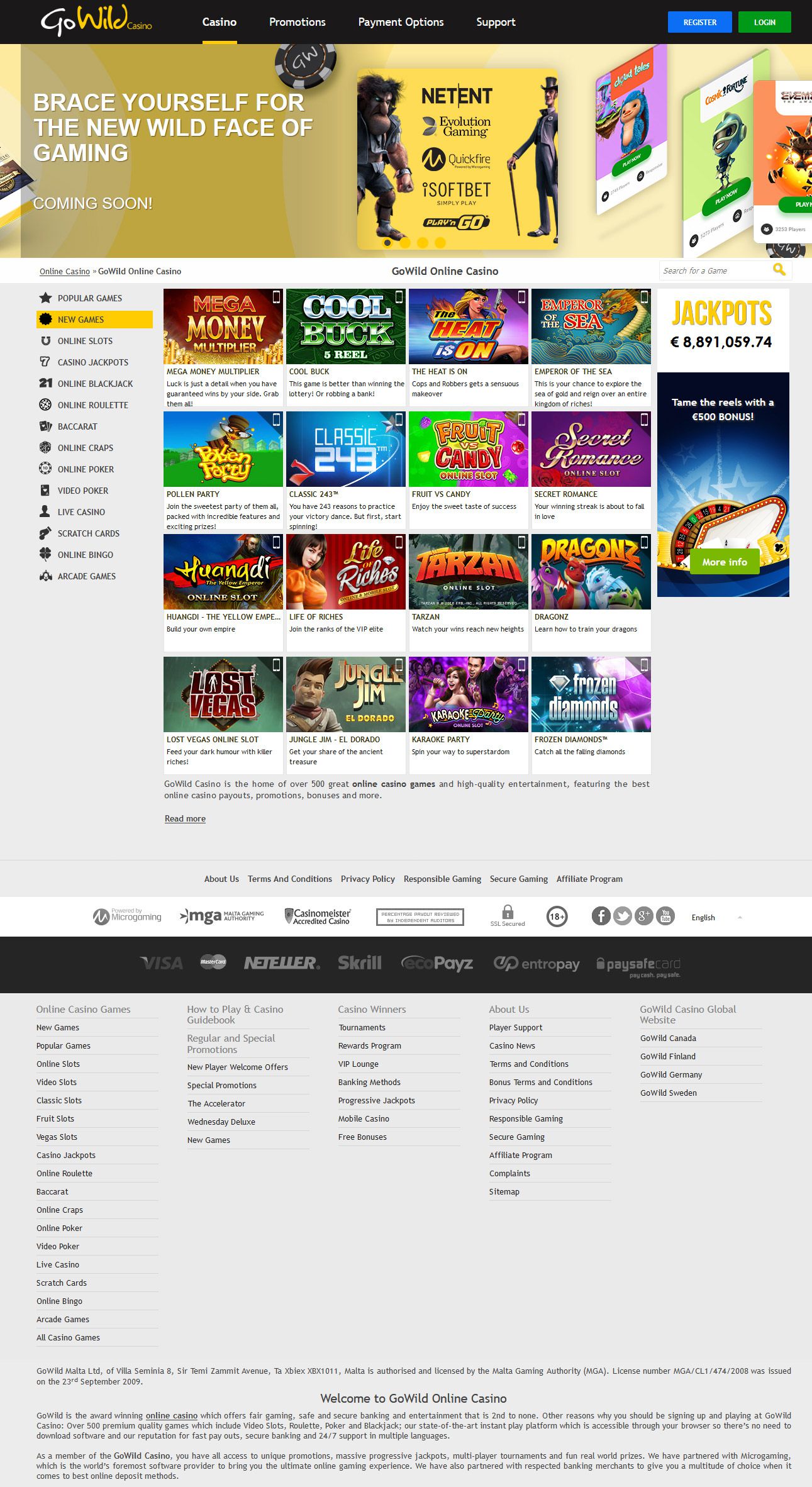Open the Affiliate Program link in footer bar

[589, 879]
